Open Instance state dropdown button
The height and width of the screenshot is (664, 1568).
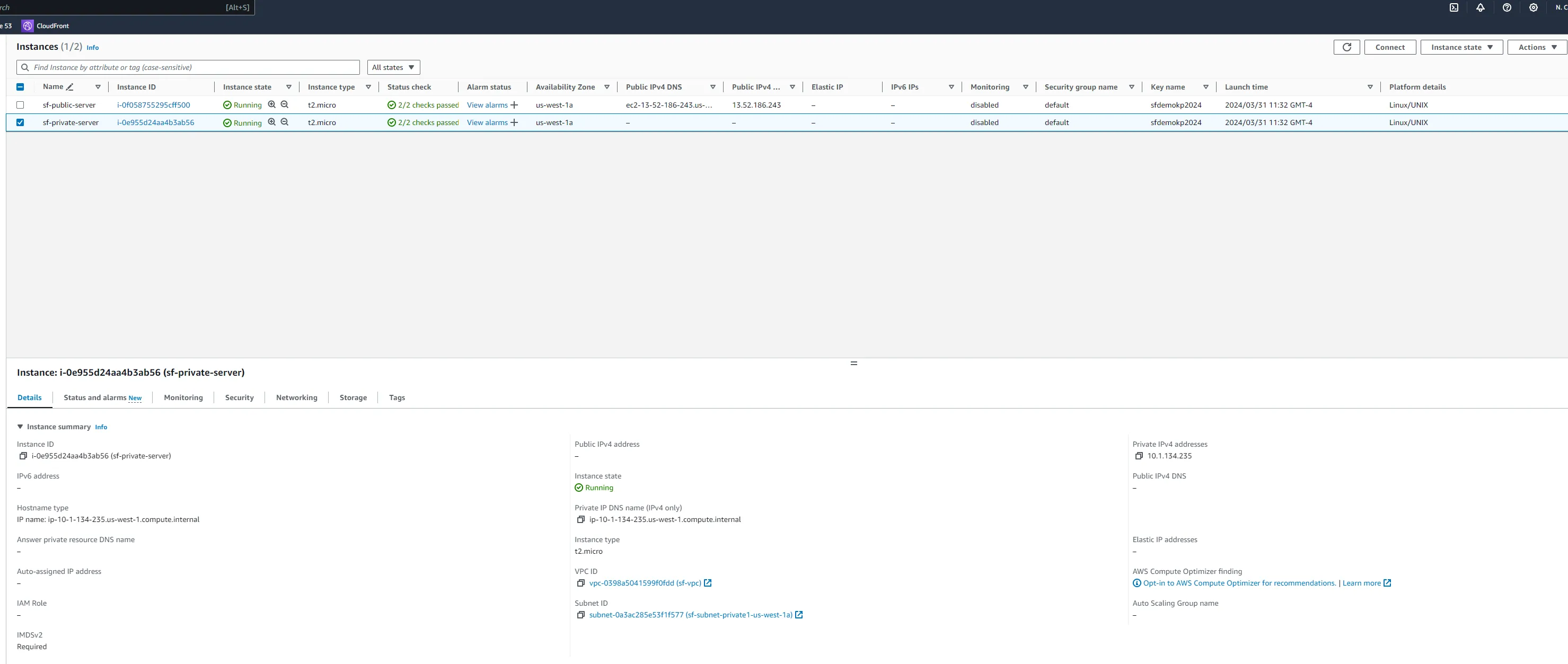[x=1461, y=47]
